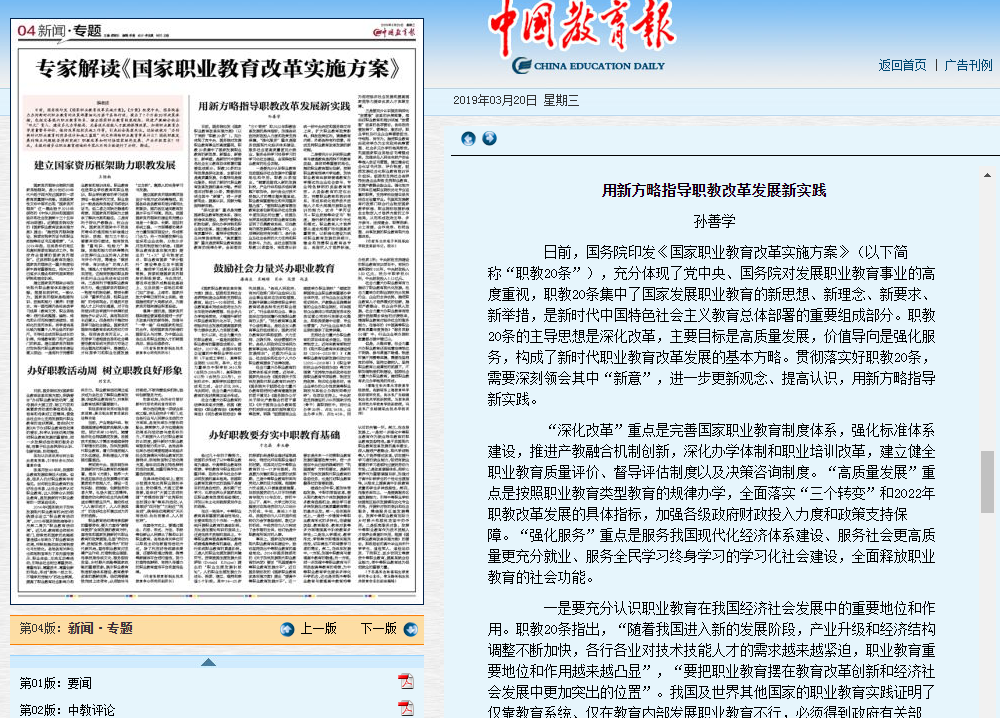Open the PDF icon for 第01版 要闻

pyautogui.click(x=406, y=682)
